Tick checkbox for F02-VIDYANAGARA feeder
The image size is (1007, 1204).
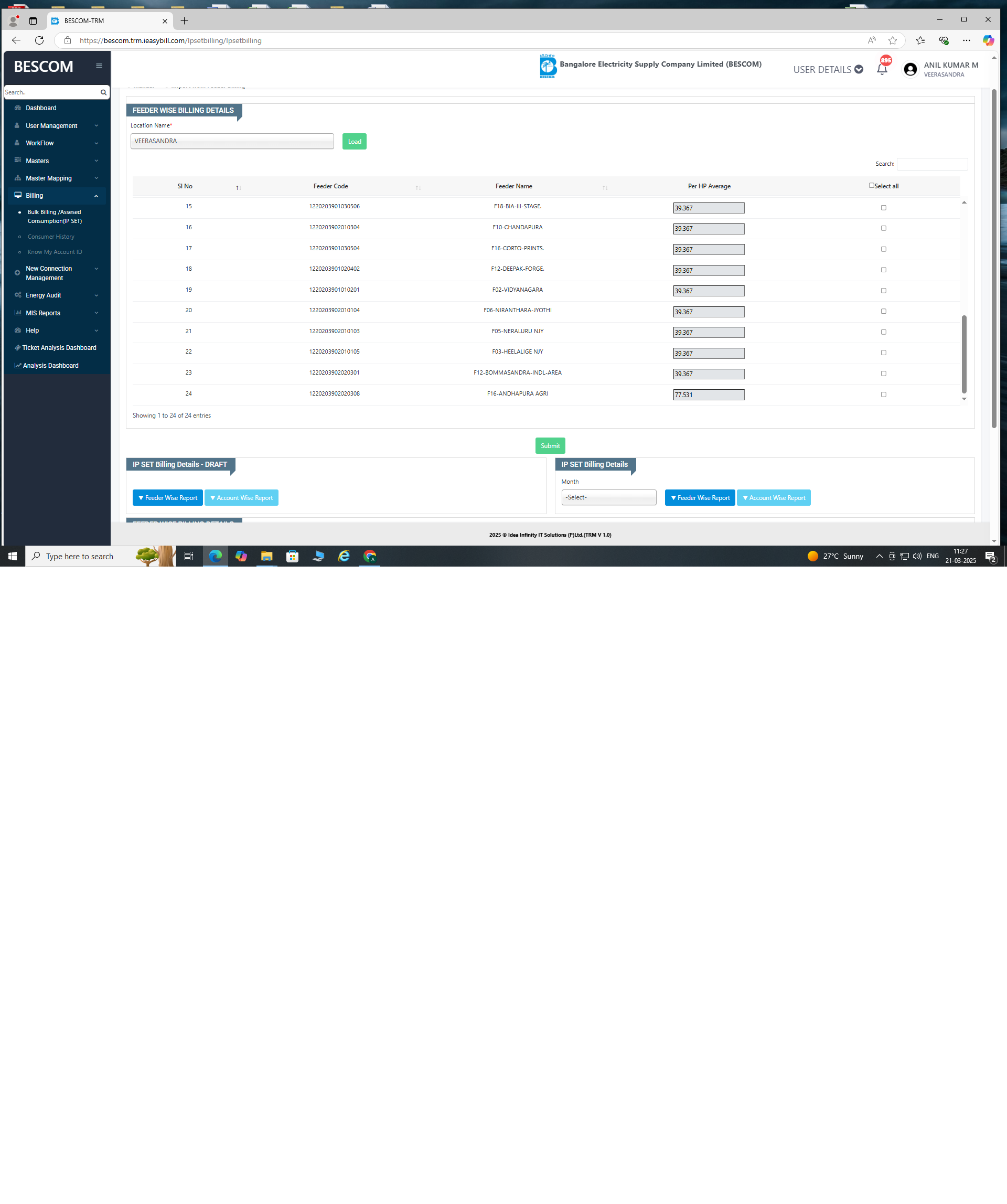point(883,291)
